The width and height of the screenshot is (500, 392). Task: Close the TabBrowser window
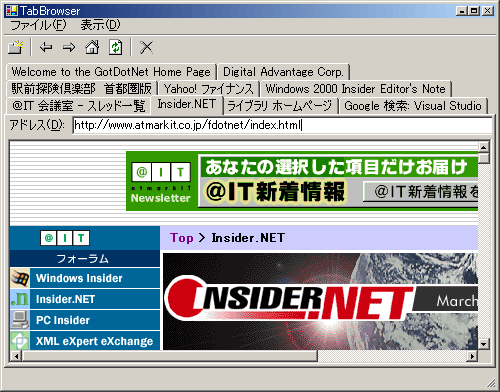(x=487, y=11)
